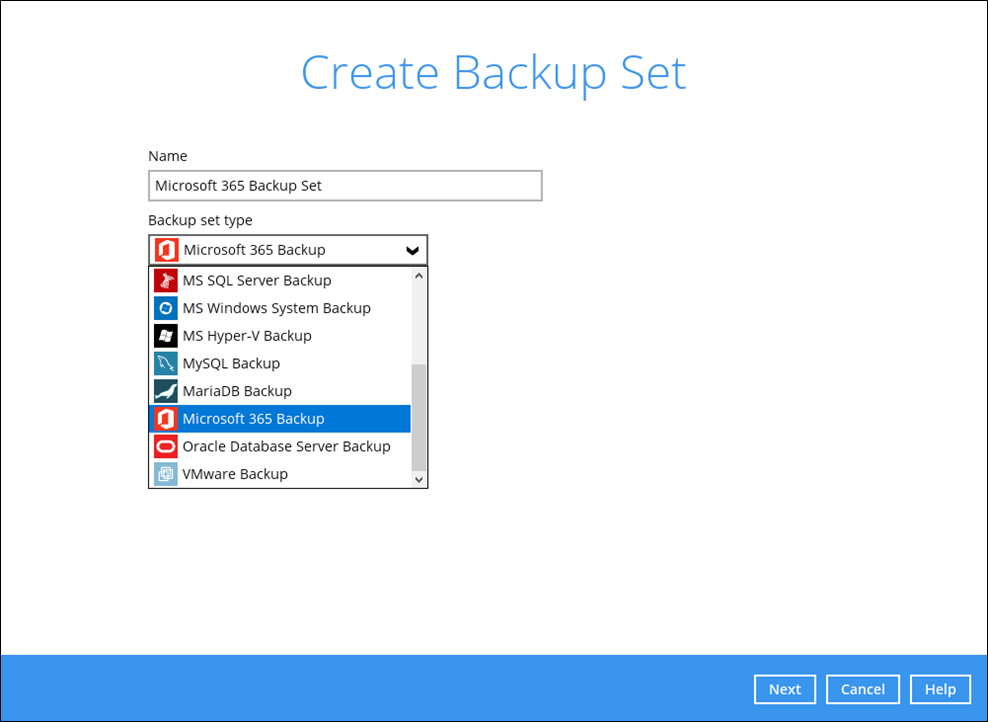
Task: Click the MariaDB seal icon
Action: (x=166, y=391)
